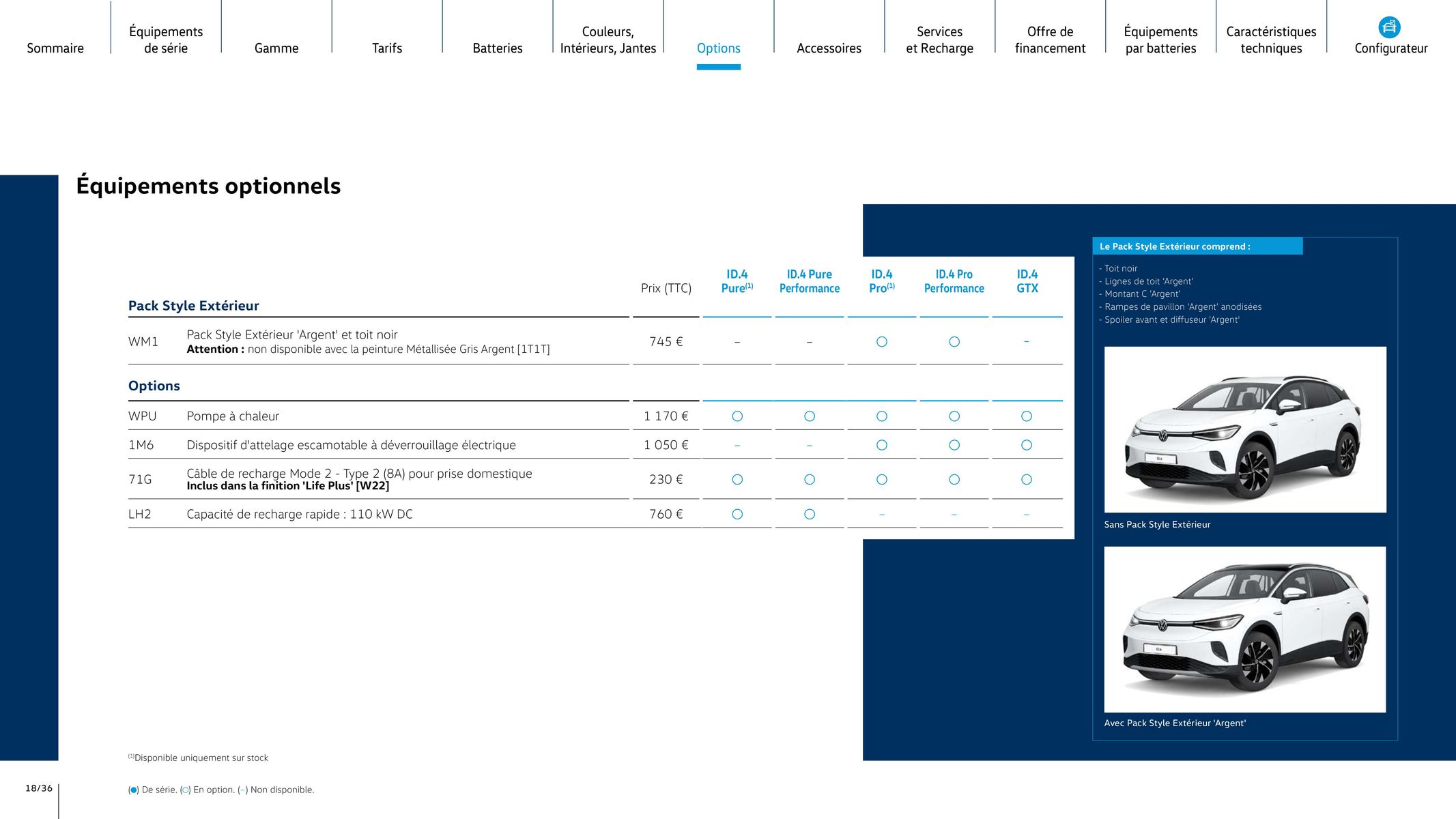This screenshot has height=819, width=1456.
Task: Click 71G cable circle under ID.4 Pro
Action: [x=882, y=480]
